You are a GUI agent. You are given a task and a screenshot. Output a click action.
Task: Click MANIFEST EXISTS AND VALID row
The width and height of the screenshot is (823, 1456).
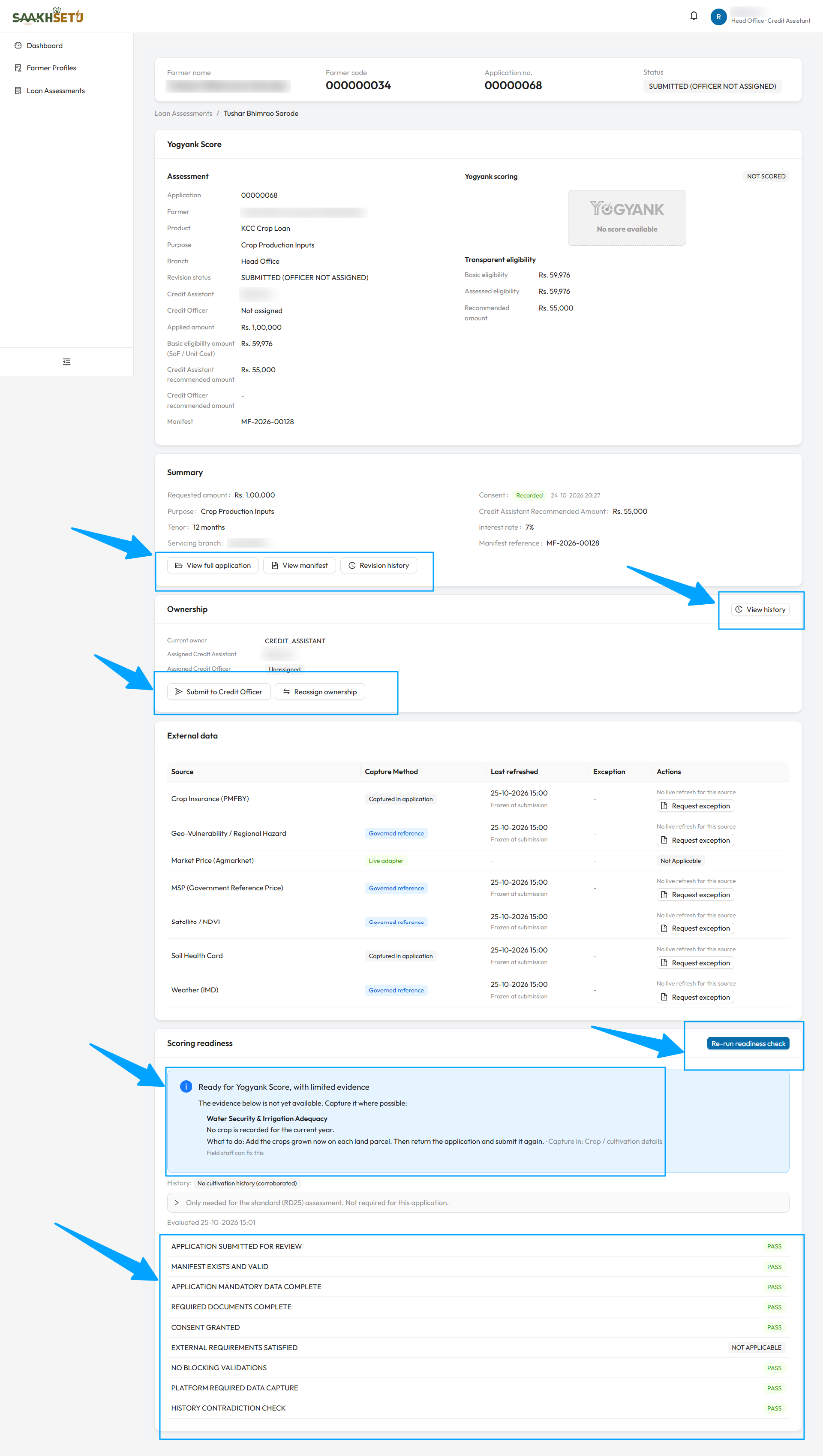pyautogui.click(x=478, y=1266)
